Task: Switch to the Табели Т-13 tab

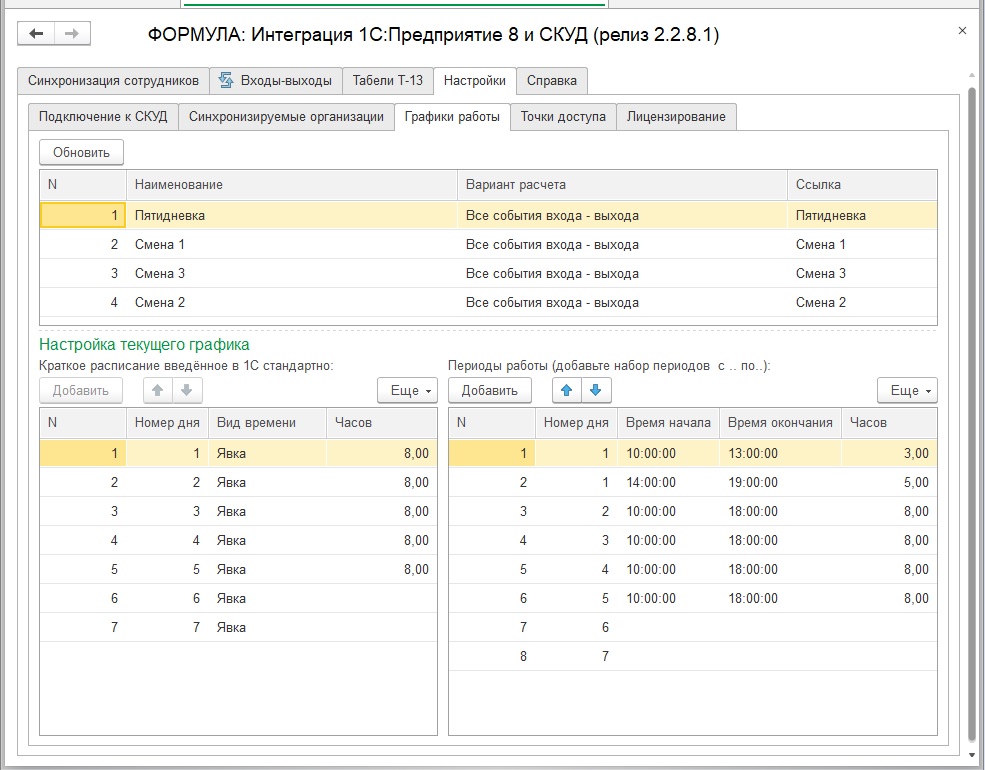Action: tap(388, 81)
